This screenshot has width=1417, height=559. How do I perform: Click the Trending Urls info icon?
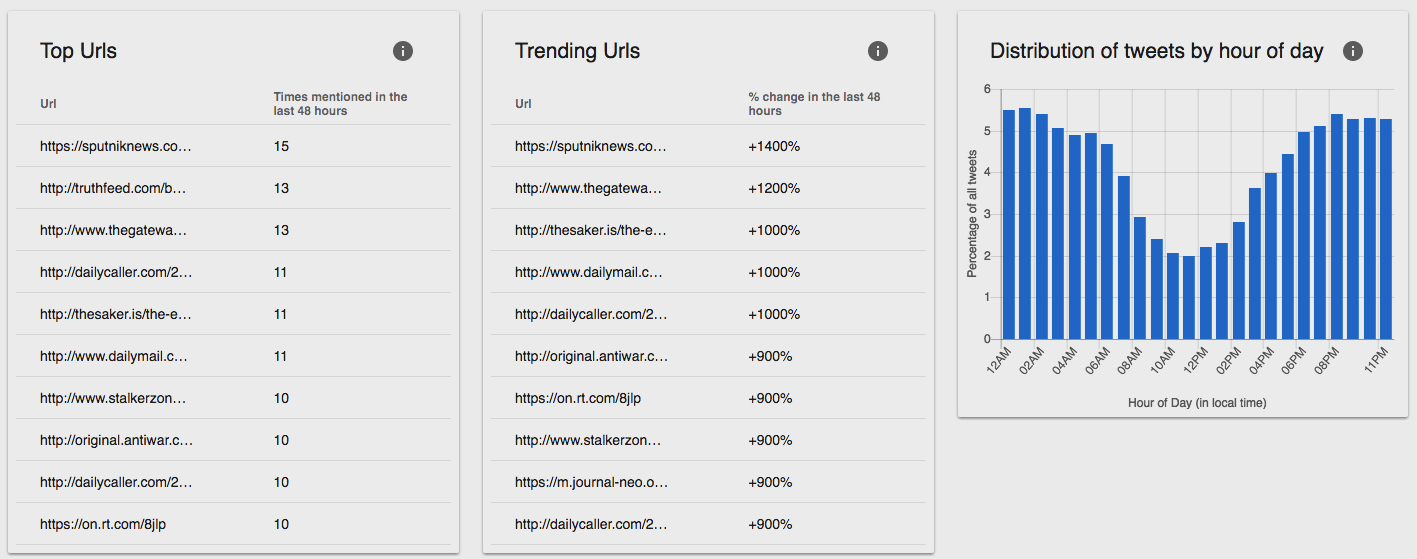click(x=878, y=51)
